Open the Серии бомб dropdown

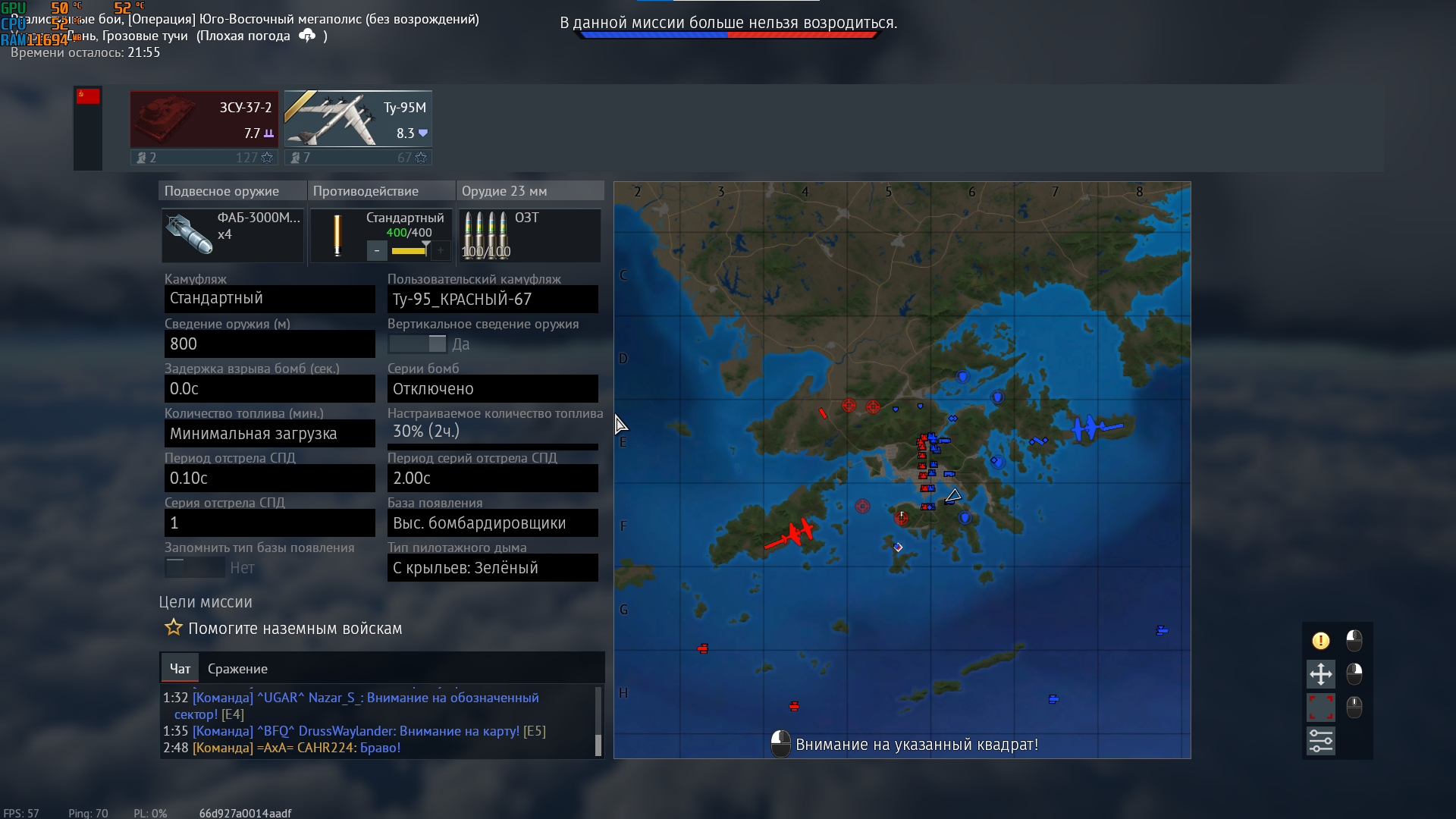[x=492, y=389]
